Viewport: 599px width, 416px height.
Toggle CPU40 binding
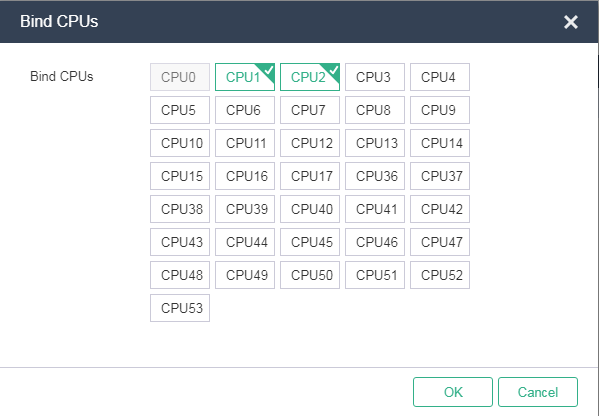point(310,209)
